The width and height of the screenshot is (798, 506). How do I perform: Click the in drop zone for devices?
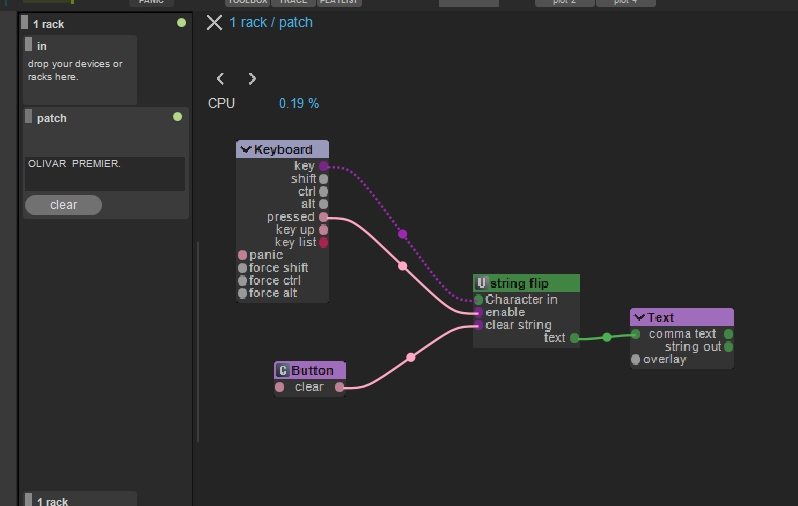pos(79,70)
